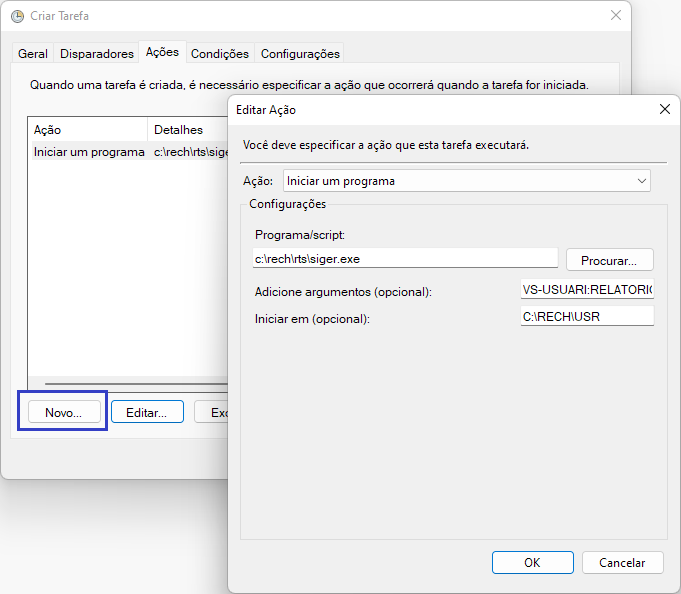
Task: Click the Programa/script input field
Action: (x=405, y=258)
